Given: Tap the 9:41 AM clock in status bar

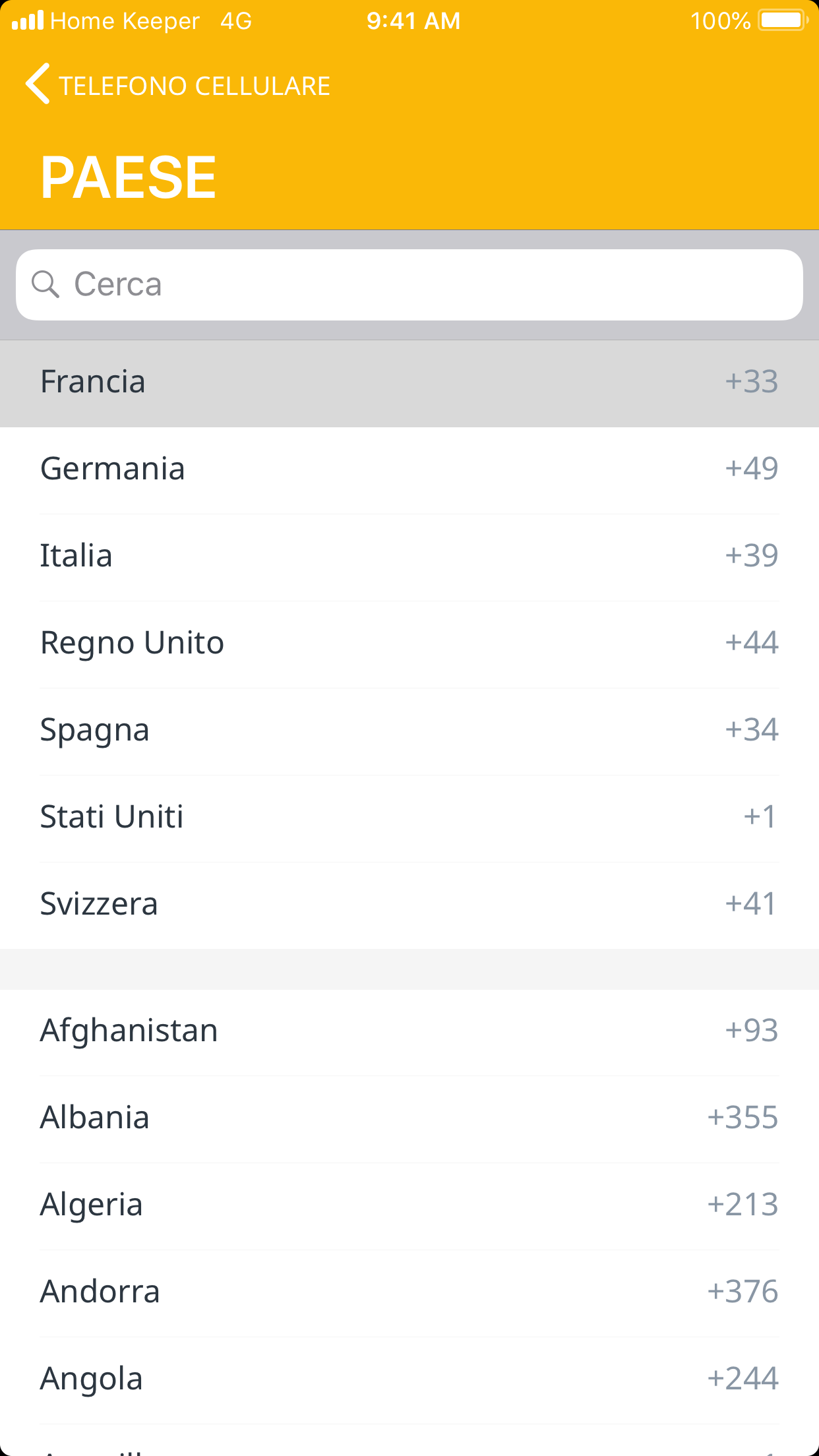Looking at the screenshot, I should (x=413, y=21).
